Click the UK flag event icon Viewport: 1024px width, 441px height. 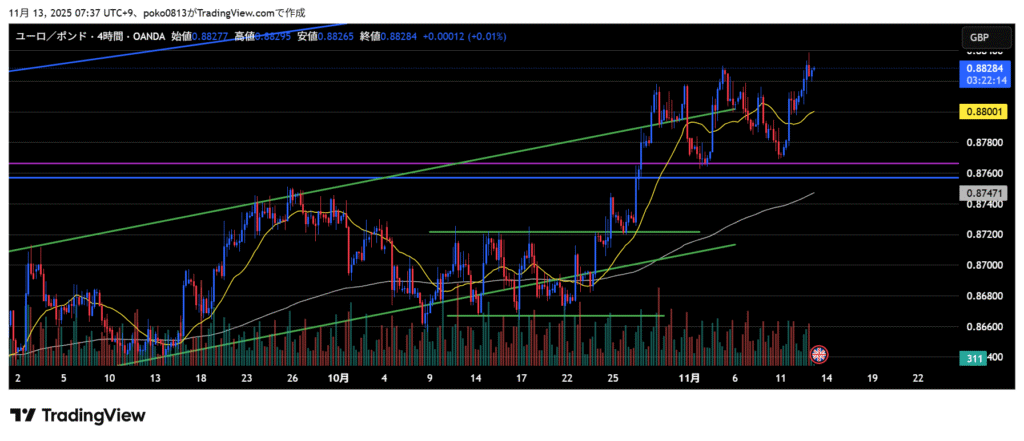tap(818, 354)
